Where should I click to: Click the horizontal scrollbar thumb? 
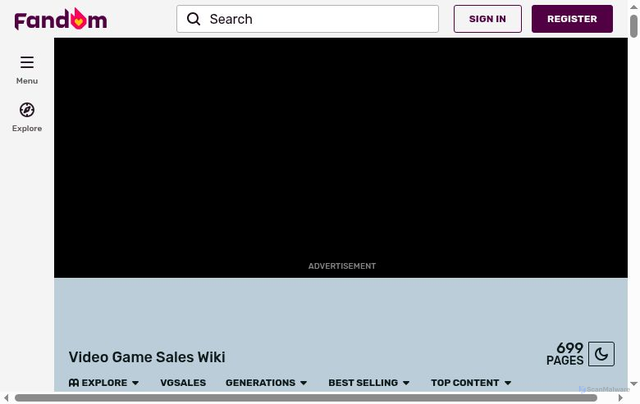coord(306,398)
